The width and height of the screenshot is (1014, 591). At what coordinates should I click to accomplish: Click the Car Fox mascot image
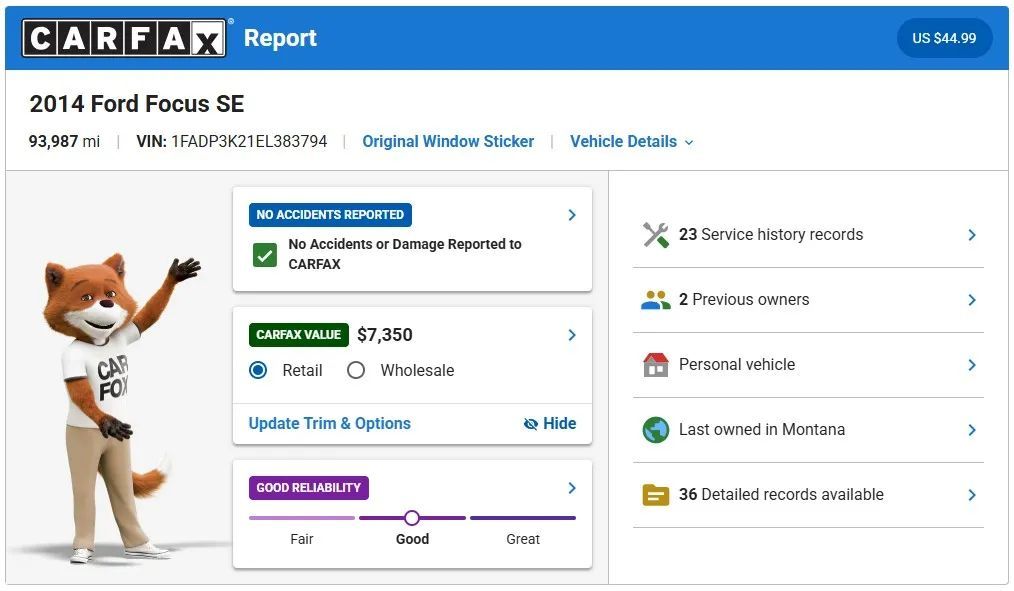115,400
